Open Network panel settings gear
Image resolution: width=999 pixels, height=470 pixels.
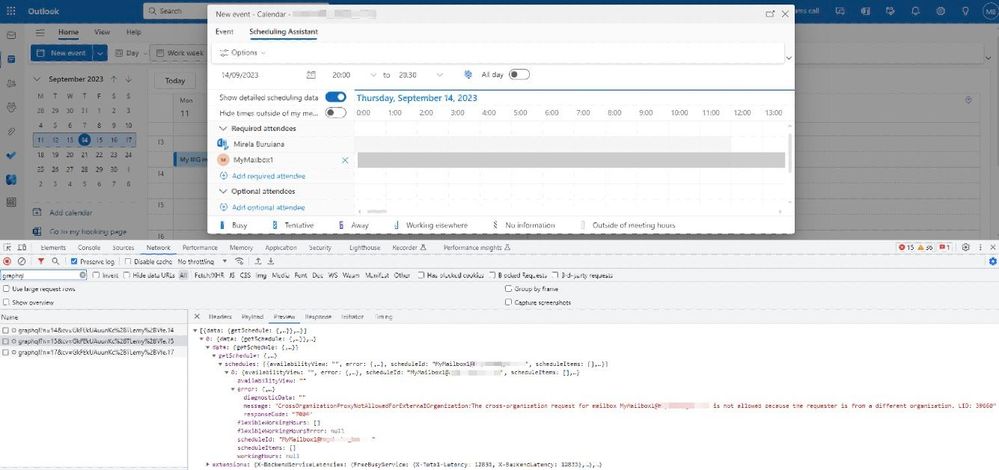pos(992,261)
